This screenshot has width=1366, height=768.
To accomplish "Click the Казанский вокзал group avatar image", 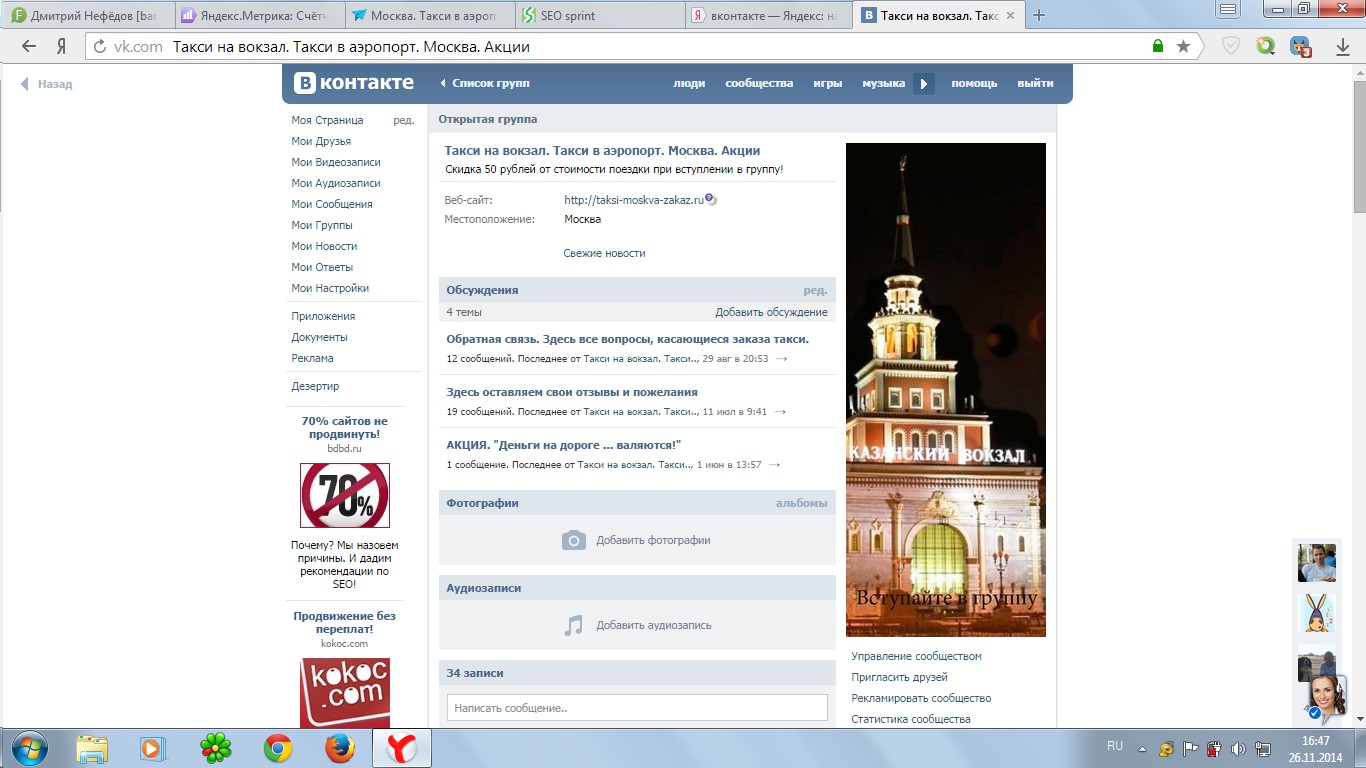I will [946, 390].
